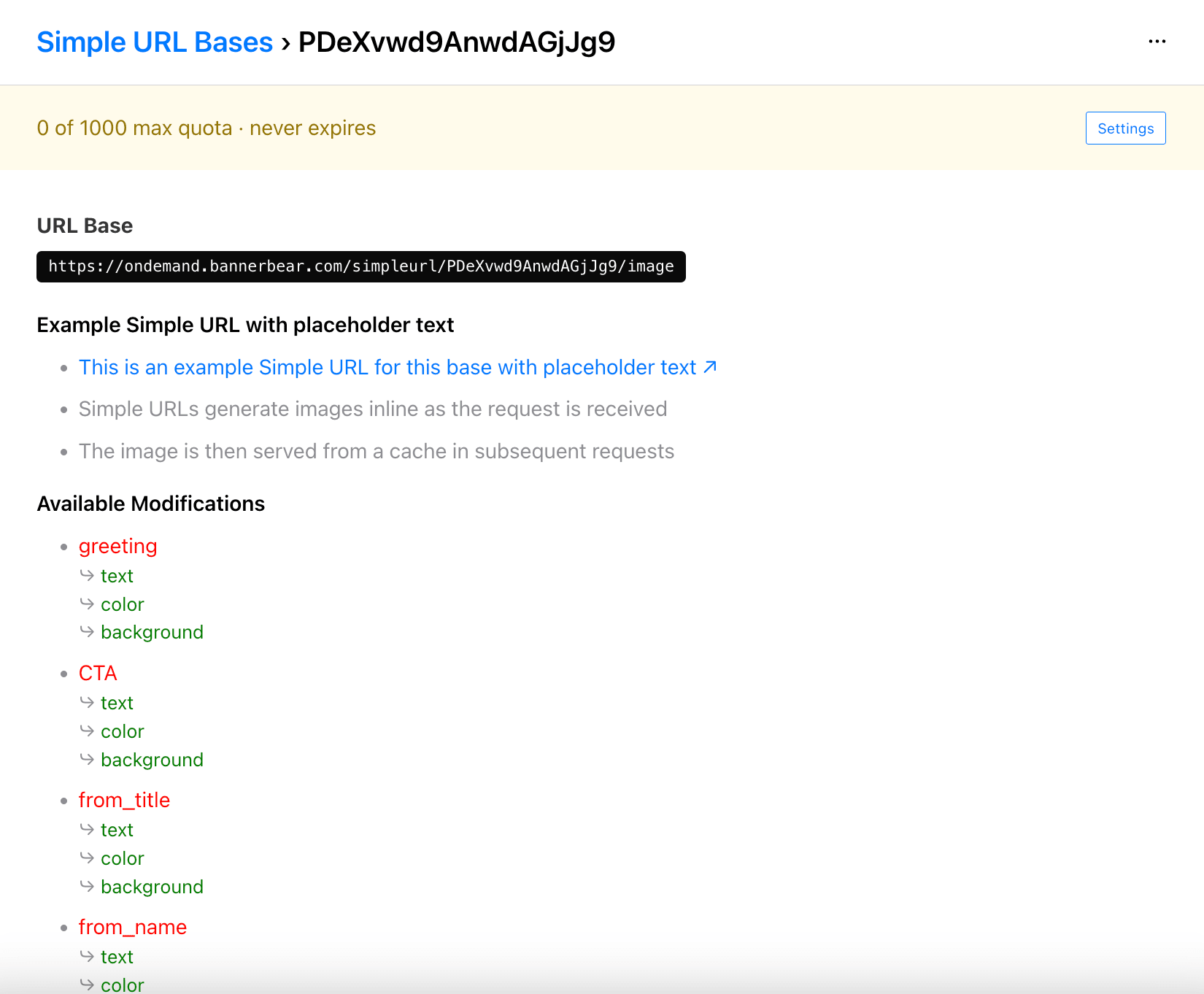This screenshot has width=1204, height=994.
Task: Click the background property under greeting
Action: tap(152, 632)
